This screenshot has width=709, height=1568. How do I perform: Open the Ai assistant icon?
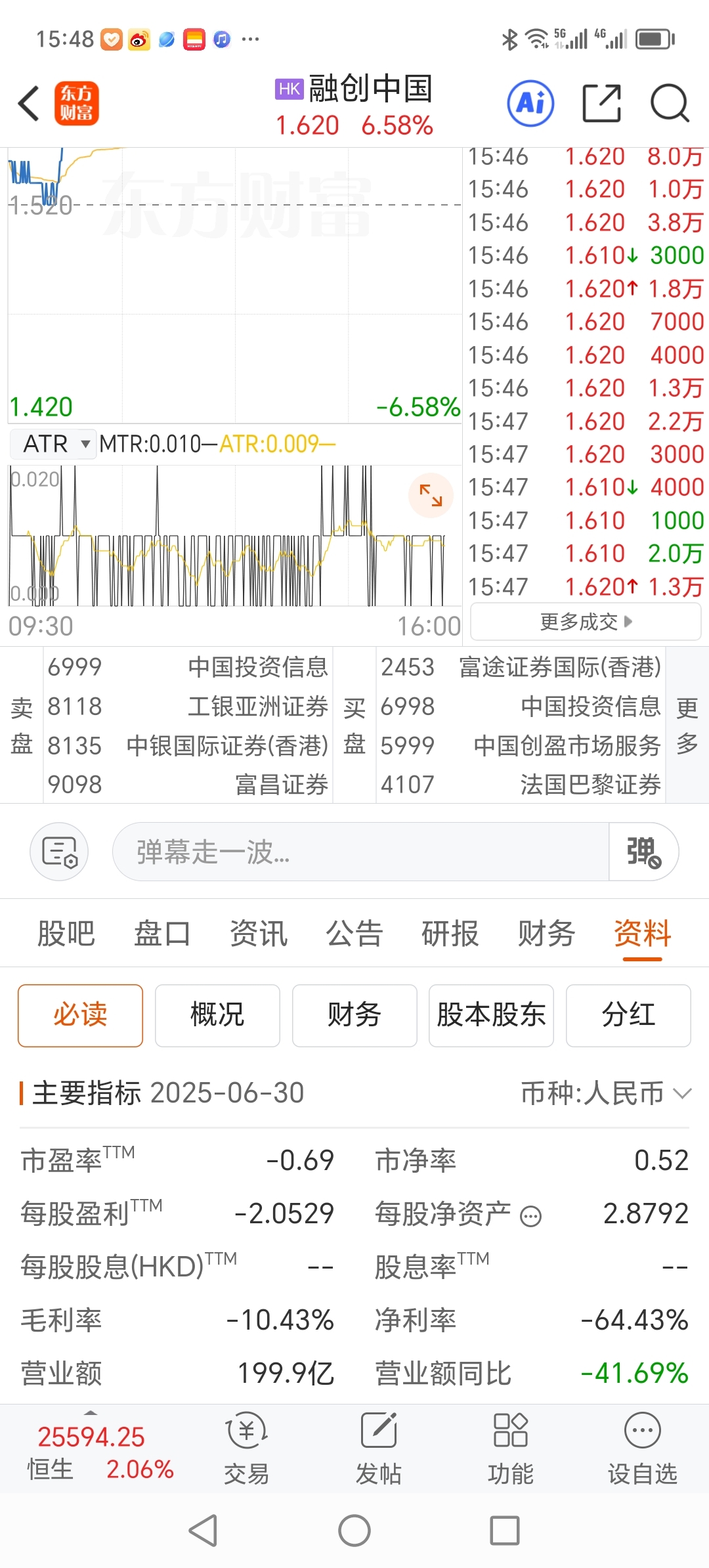point(530,104)
